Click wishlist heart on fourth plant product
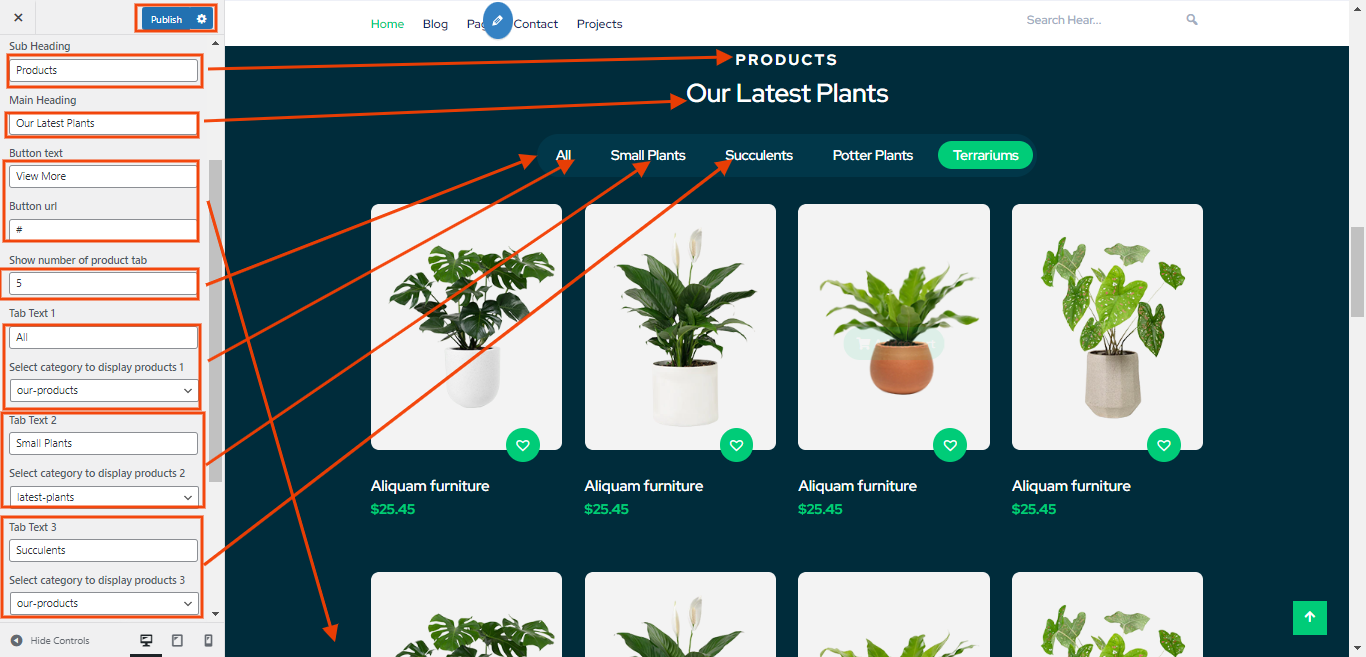The image size is (1366, 657). [x=1164, y=445]
